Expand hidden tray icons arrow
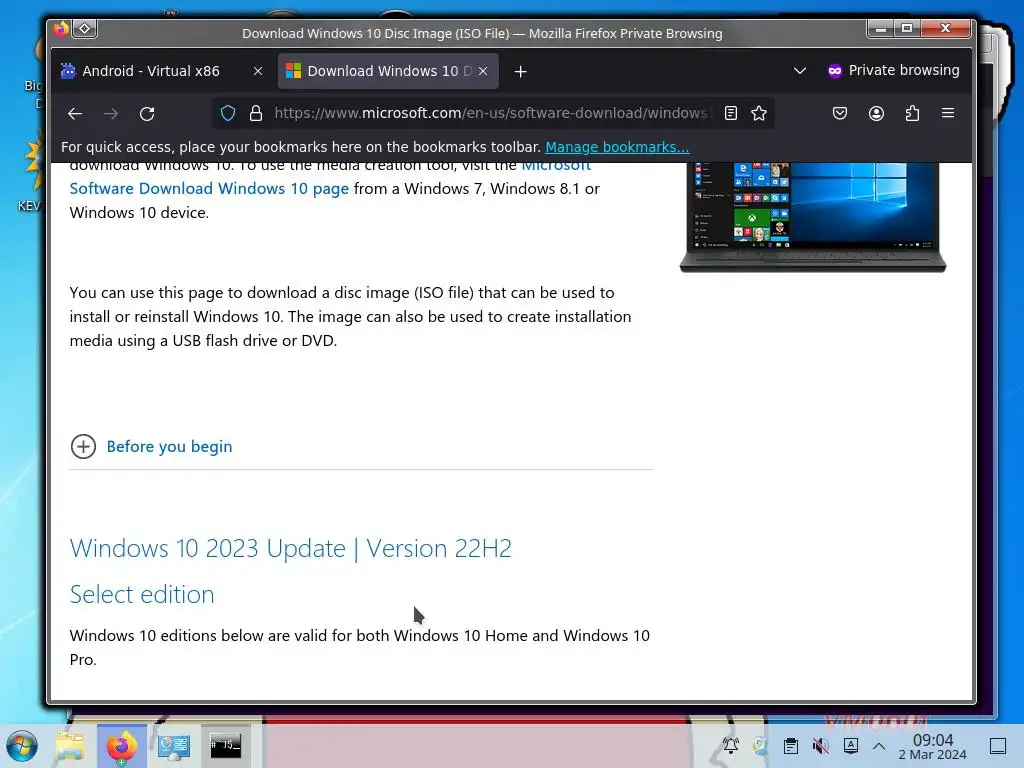The width and height of the screenshot is (1024, 768). tap(879, 746)
